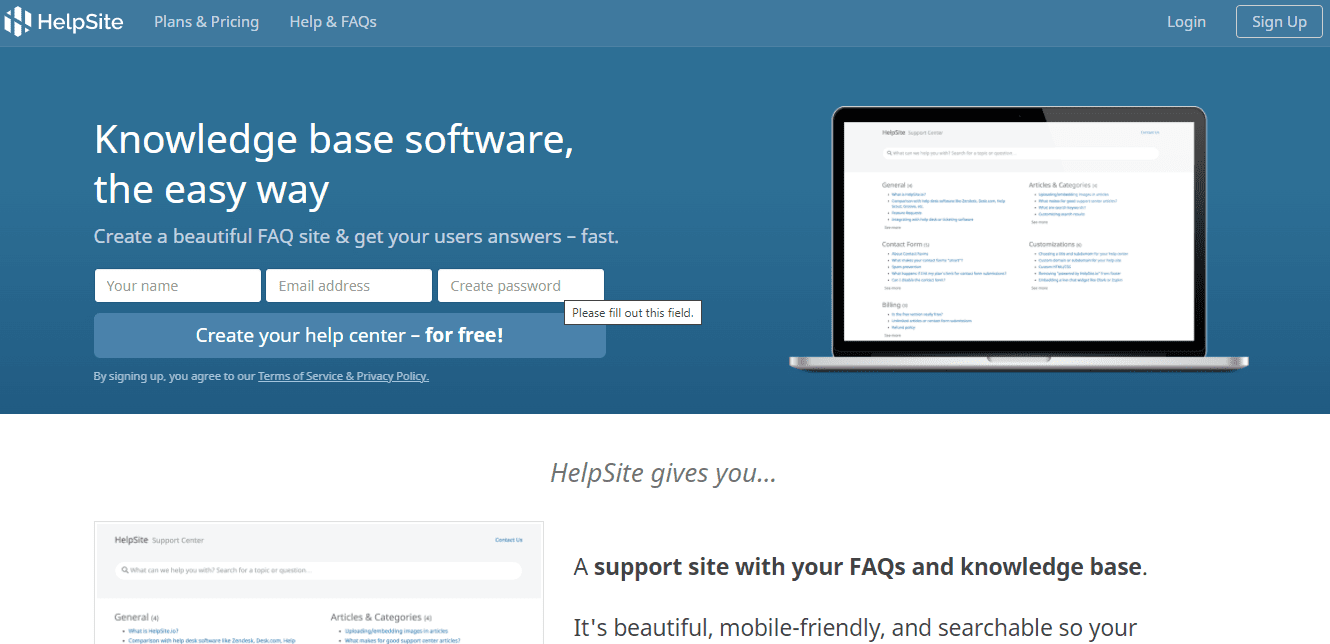Click the 'HelpSite gives you...' heading
This screenshot has height=644, width=1330.
[x=664, y=472]
